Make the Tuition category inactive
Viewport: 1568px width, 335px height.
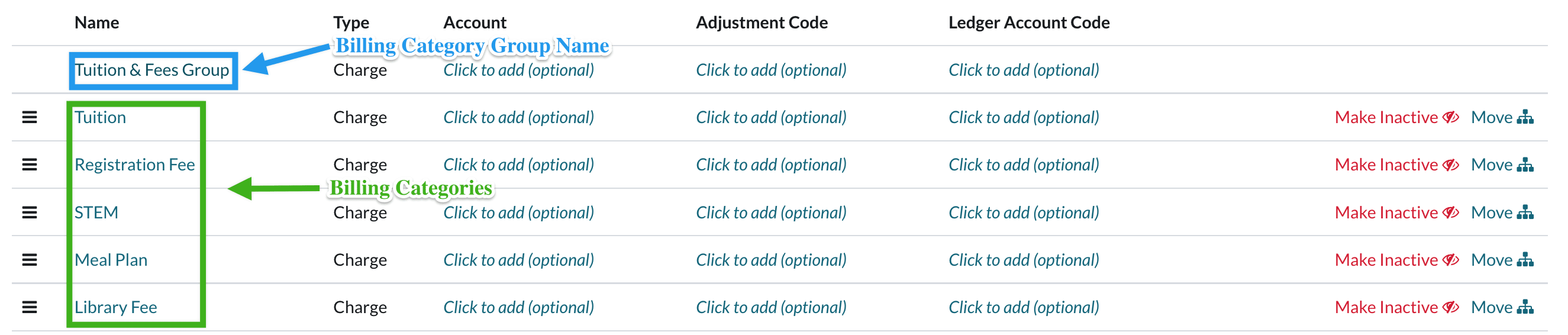click(x=1396, y=117)
